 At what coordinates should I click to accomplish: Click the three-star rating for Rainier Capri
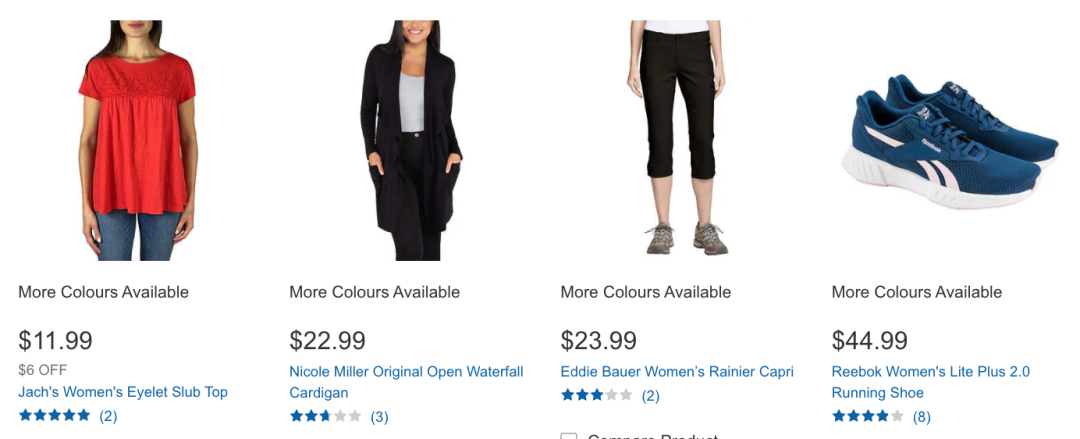596,396
